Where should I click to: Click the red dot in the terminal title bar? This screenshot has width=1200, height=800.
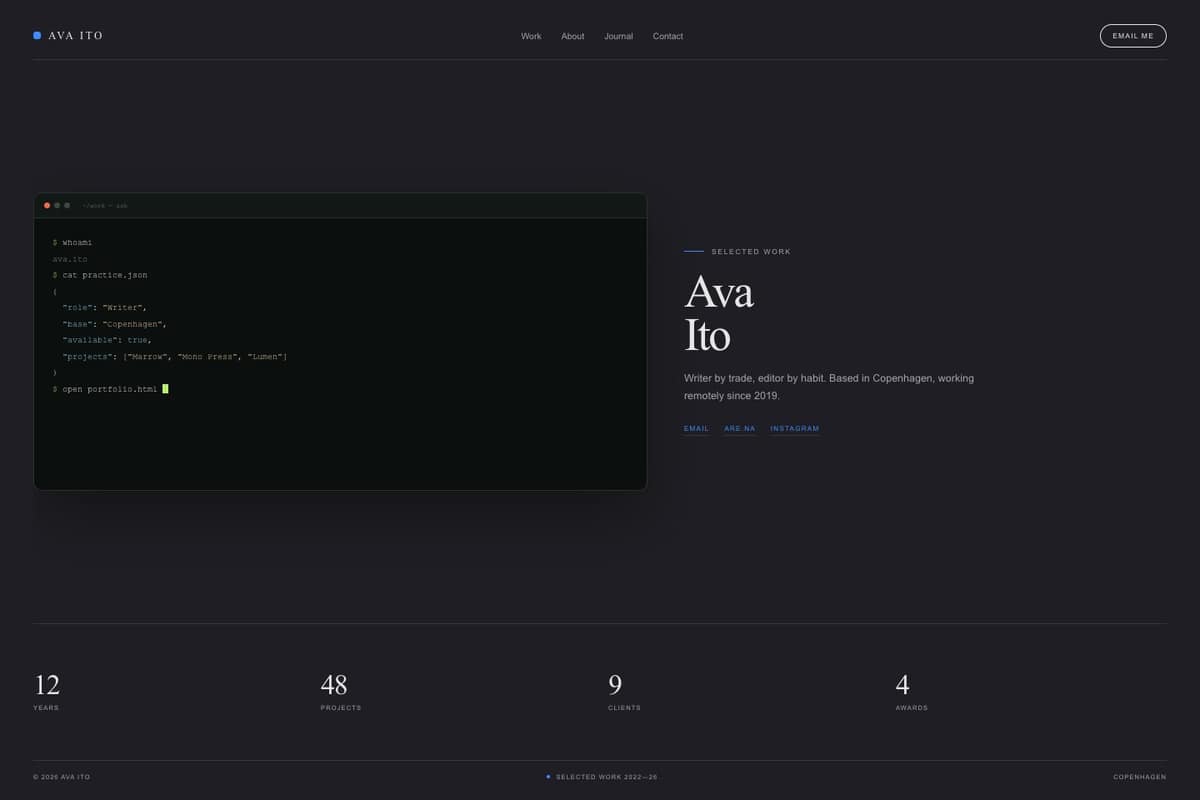47,205
